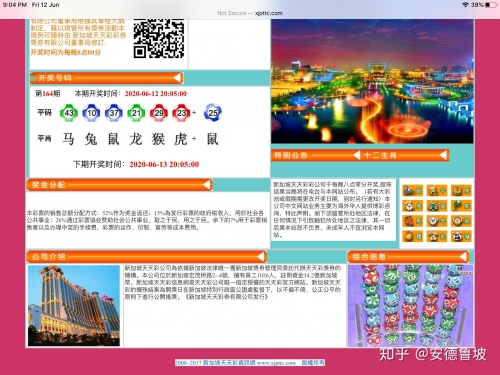Click the Rooster zodiac icon
Screen dimensions: 500x375
pos(413,236)
